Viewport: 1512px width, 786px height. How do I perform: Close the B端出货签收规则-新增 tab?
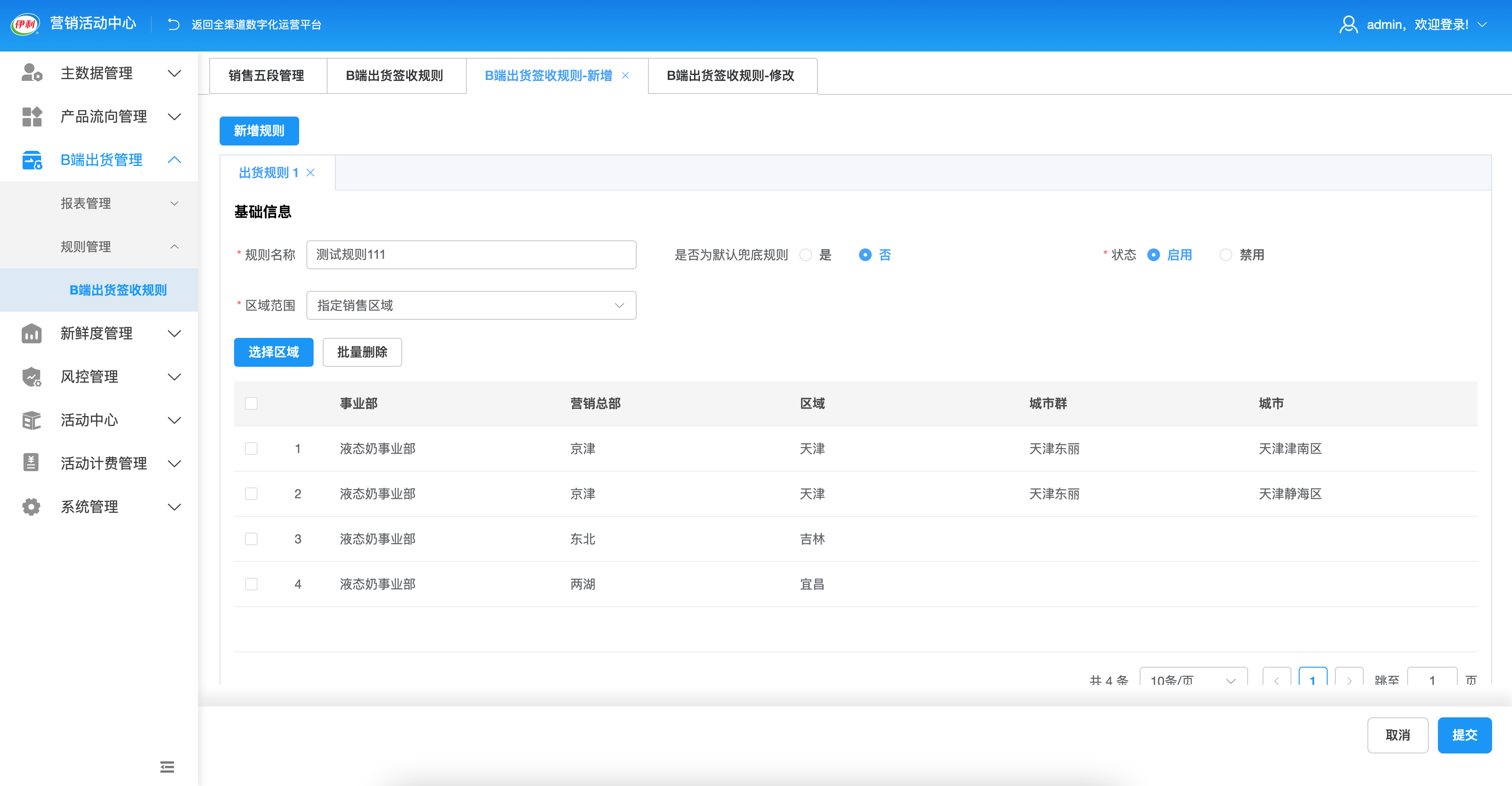[626, 75]
